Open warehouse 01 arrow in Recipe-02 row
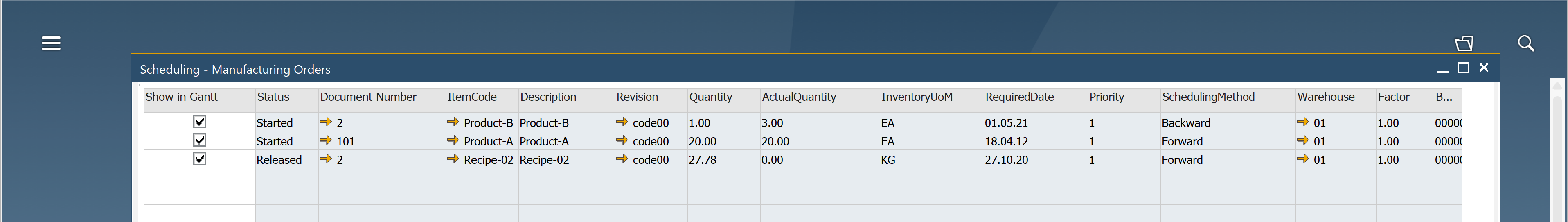This screenshot has width=1568, height=222. (1302, 159)
